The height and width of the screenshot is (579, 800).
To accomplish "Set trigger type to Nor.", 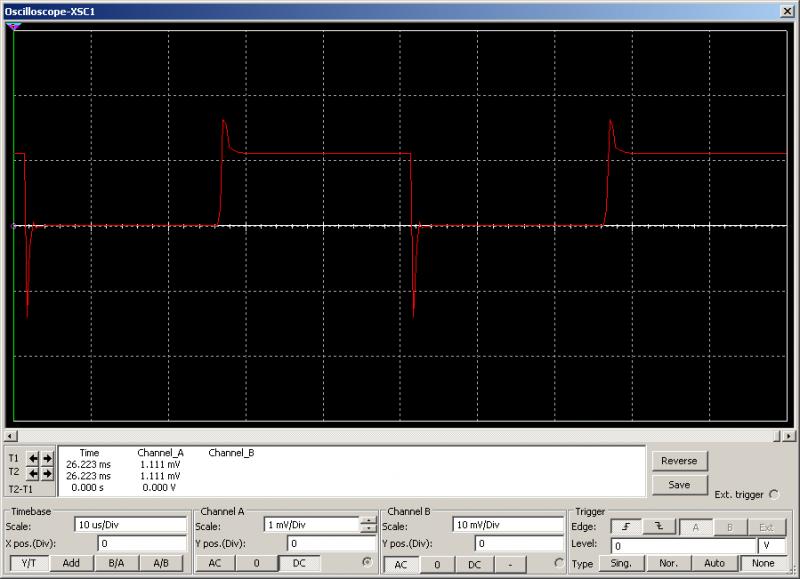I will (x=668, y=563).
